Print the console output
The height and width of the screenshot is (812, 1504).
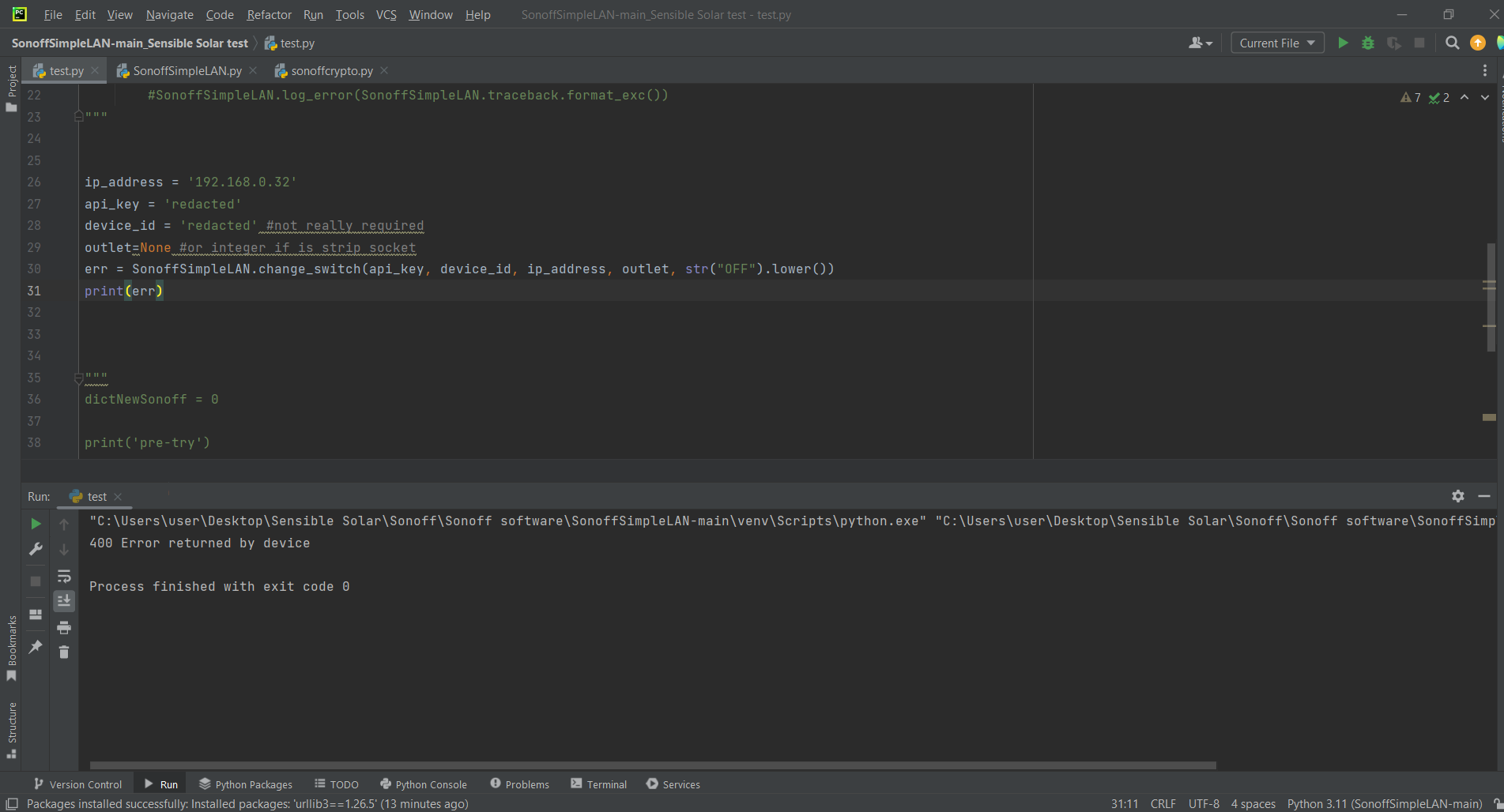tap(64, 627)
